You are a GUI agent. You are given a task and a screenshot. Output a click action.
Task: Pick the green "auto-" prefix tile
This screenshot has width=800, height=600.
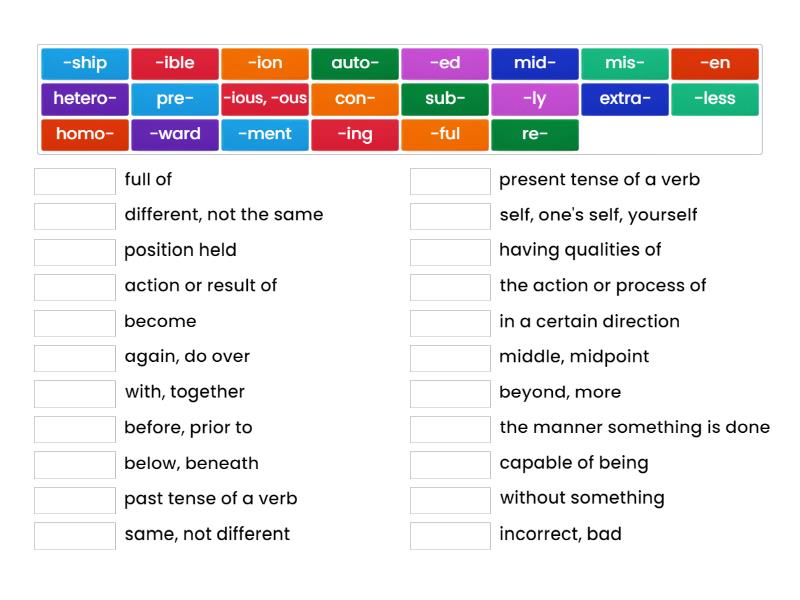354,62
